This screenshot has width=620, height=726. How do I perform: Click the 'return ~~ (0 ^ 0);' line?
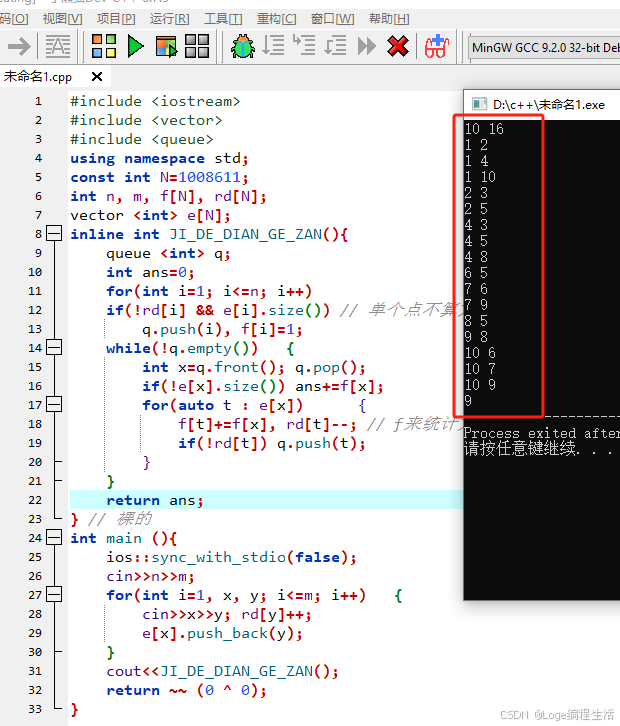click(187, 690)
